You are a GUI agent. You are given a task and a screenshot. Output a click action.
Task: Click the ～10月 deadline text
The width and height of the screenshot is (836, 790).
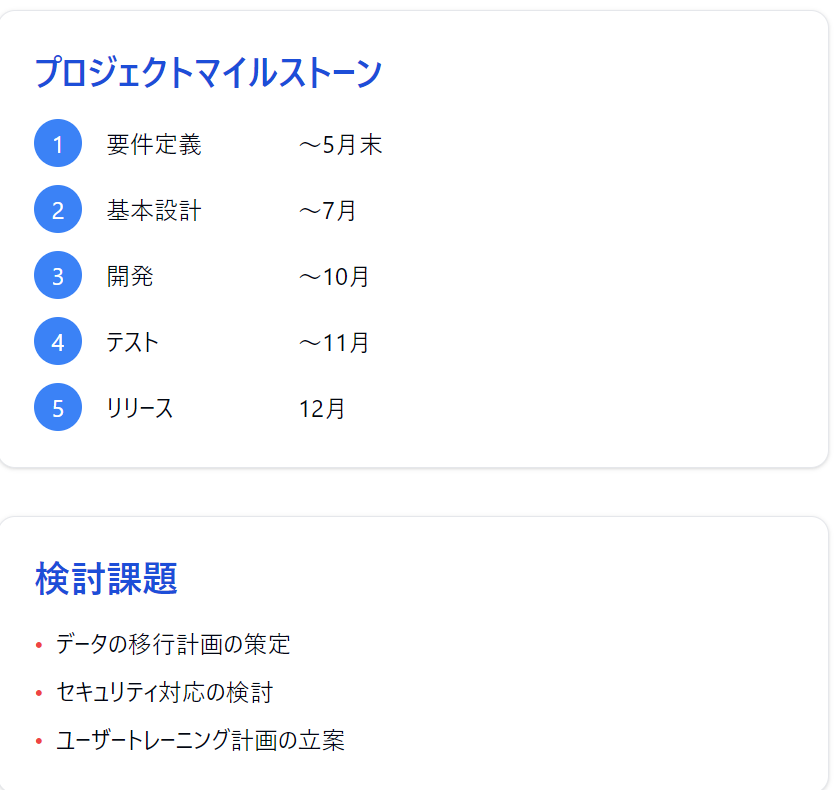[x=334, y=276]
